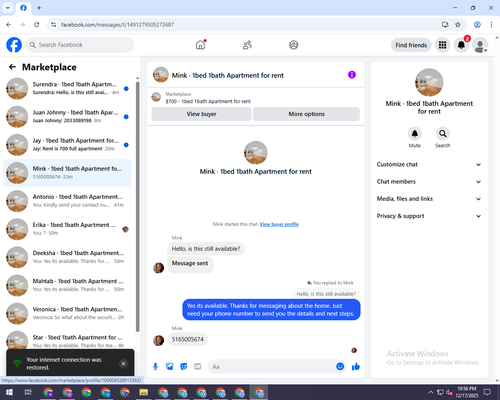Image resolution: width=500 pixels, height=400 pixels.
Task: Bookmark this page star icon
Action: (458, 25)
